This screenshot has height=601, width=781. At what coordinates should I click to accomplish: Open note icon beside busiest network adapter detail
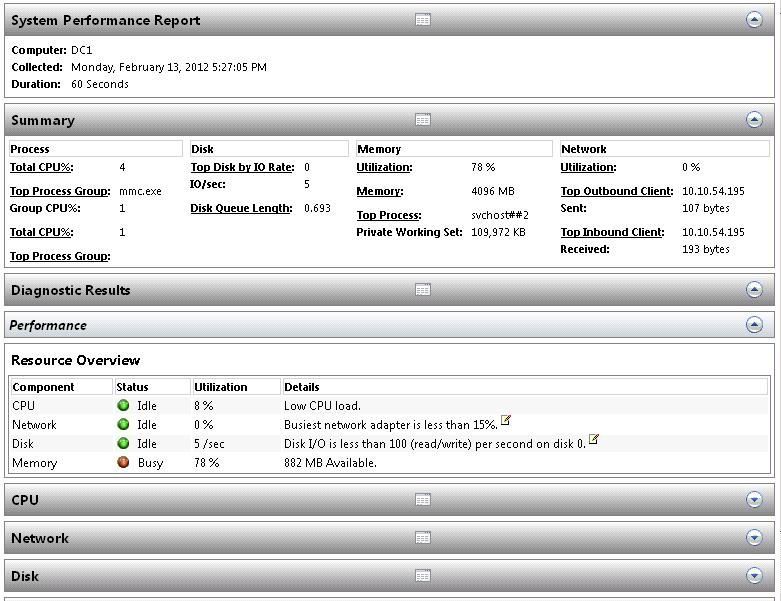click(506, 420)
